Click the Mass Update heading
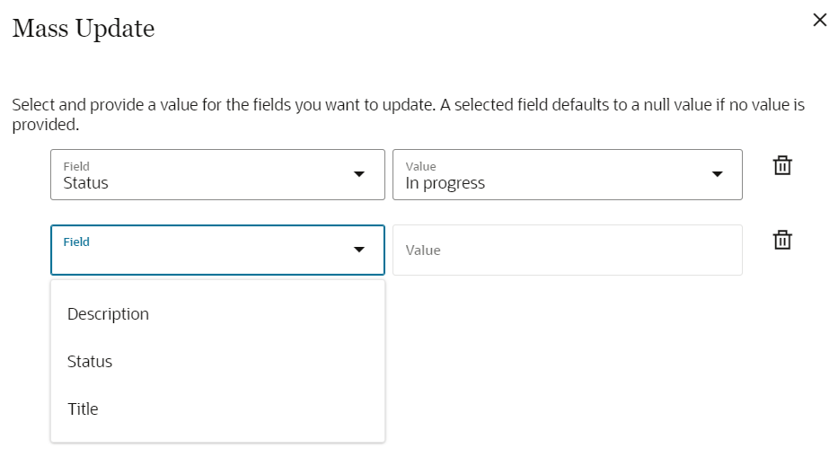Viewport: 838px width, 457px height. pyautogui.click(x=83, y=29)
